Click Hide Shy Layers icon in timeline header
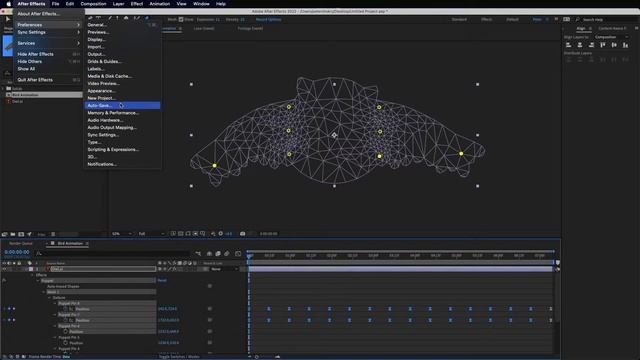640x360 pixels. pyautogui.click(x=209, y=254)
